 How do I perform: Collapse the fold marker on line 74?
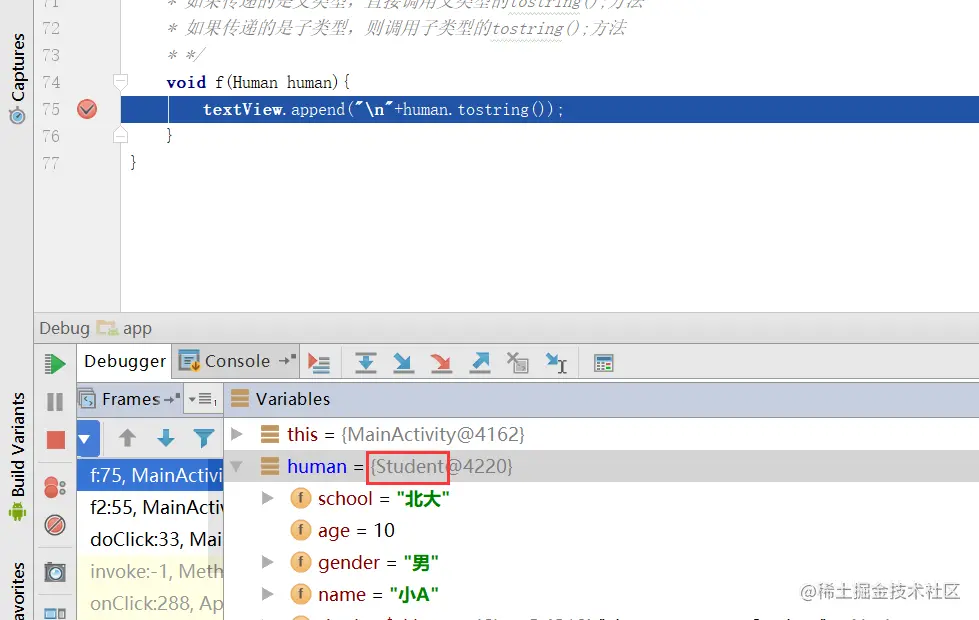[121, 81]
